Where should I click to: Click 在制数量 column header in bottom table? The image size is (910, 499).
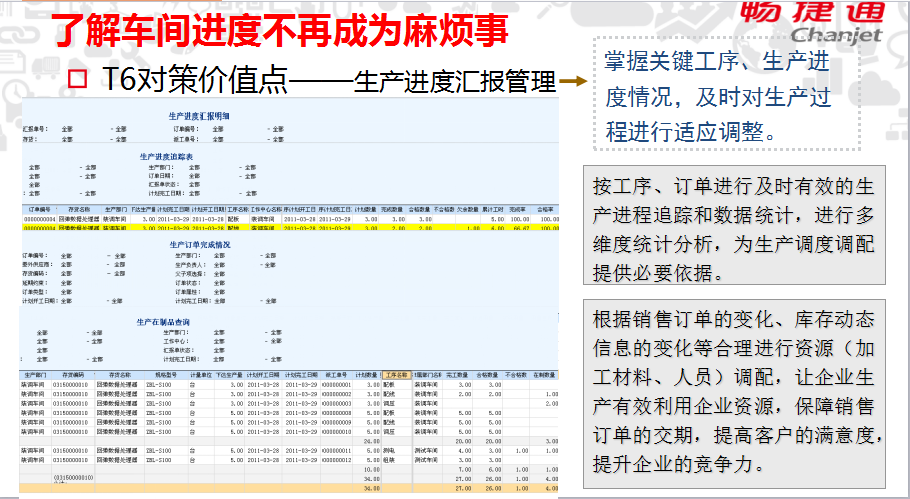point(545,375)
